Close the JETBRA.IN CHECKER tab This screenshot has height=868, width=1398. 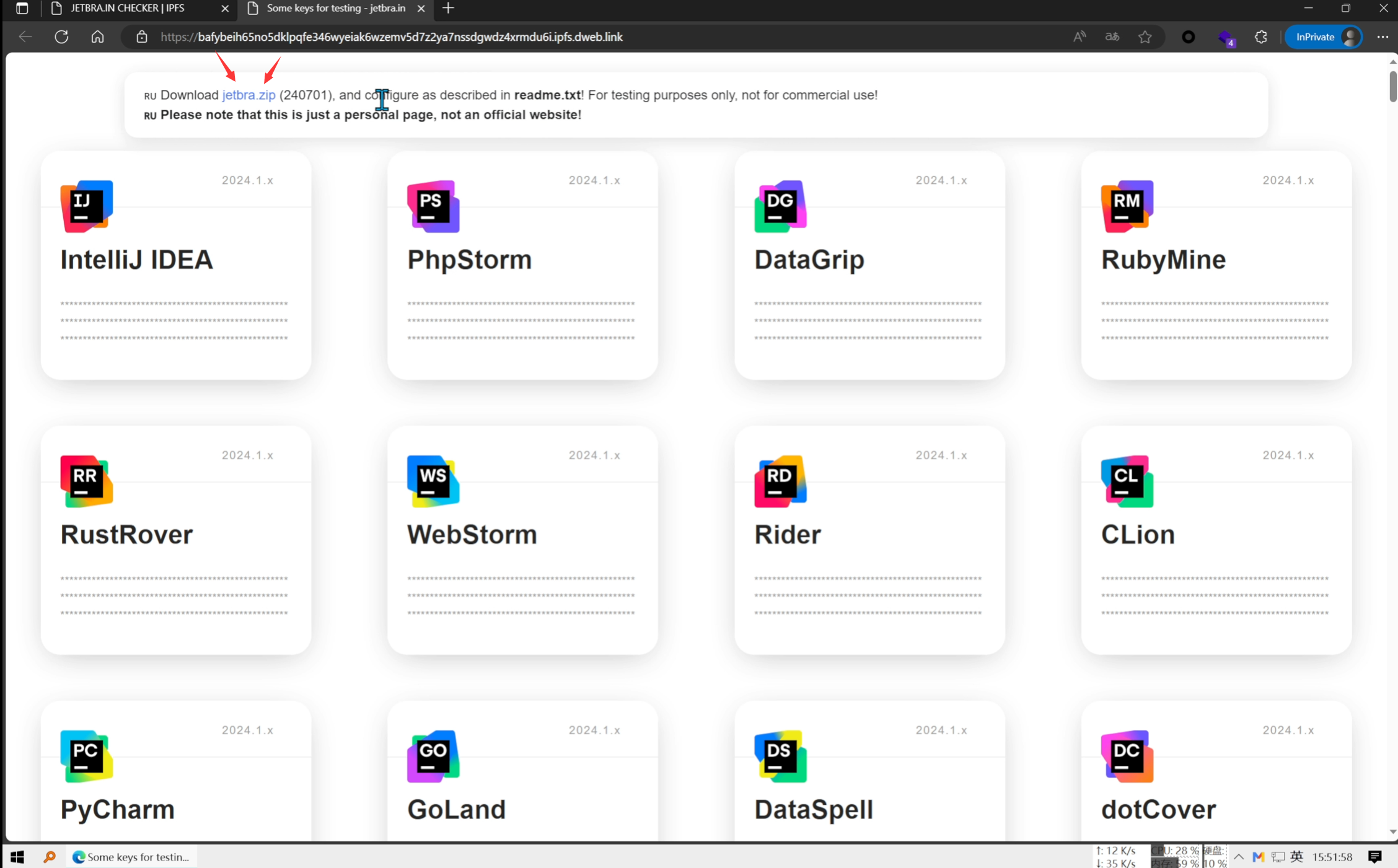tap(225, 8)
